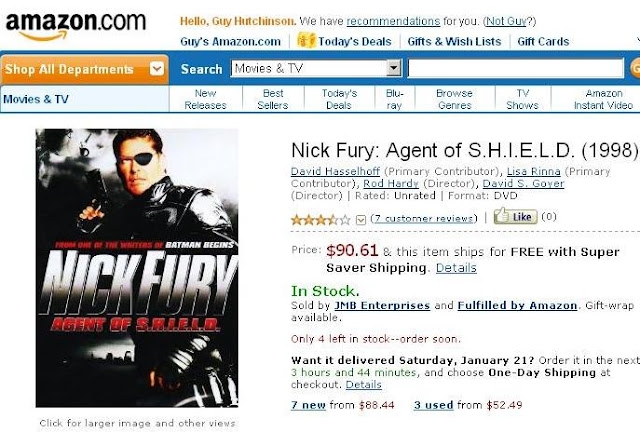Image resolution: width=640 pixels, height=432 pixels.
Task: Open the star rating dropdown arrow
Action: 361,219
